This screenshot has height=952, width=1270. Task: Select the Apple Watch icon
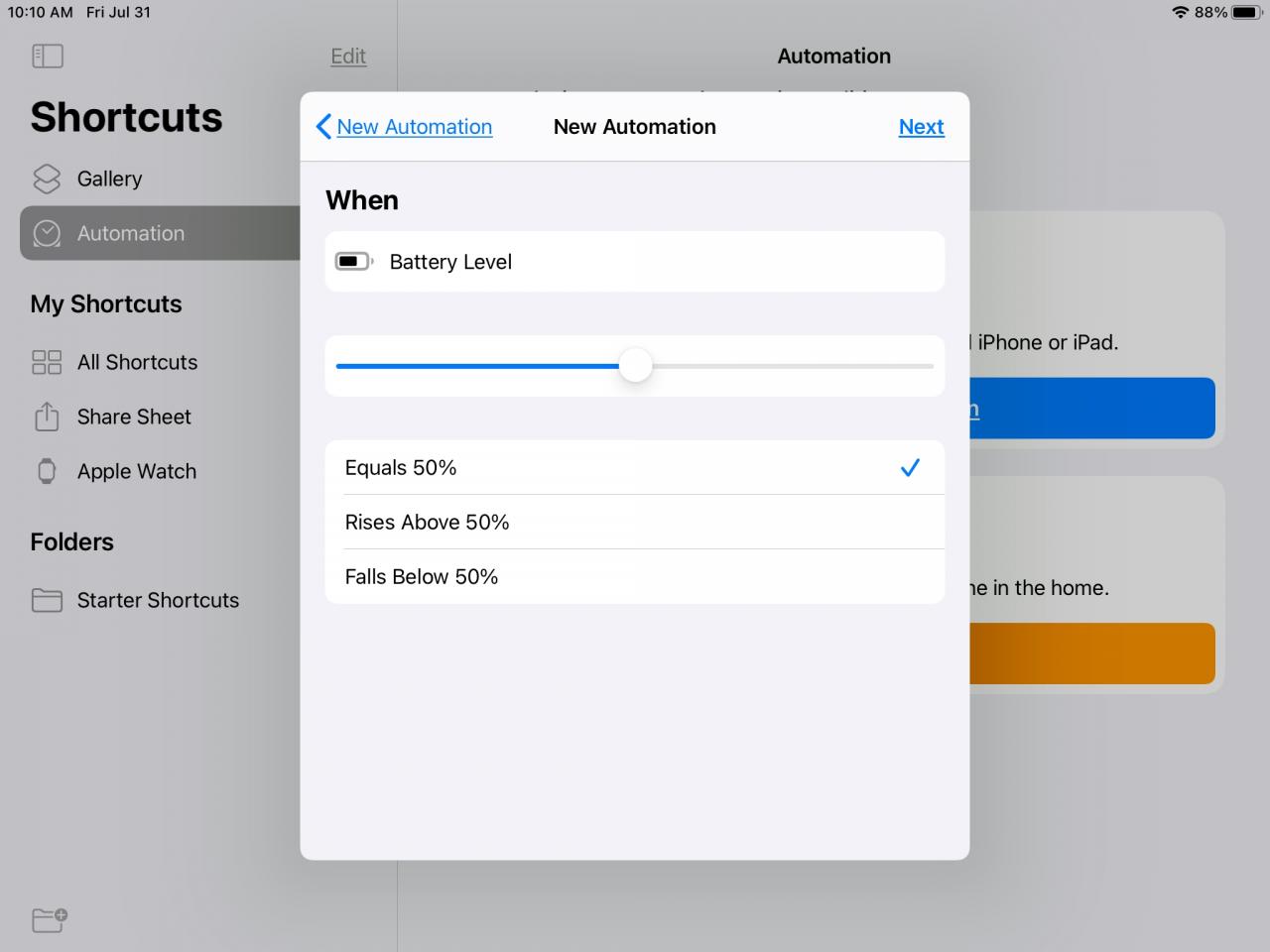[47, 471]
